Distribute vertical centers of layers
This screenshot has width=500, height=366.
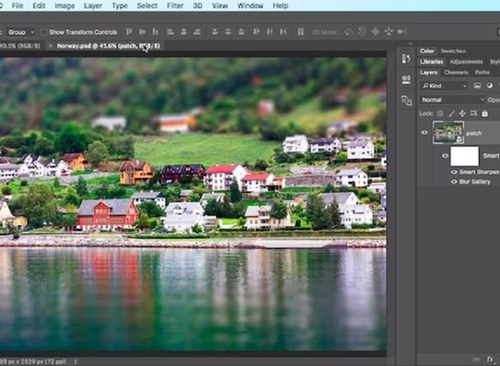[x=228, y=32]
